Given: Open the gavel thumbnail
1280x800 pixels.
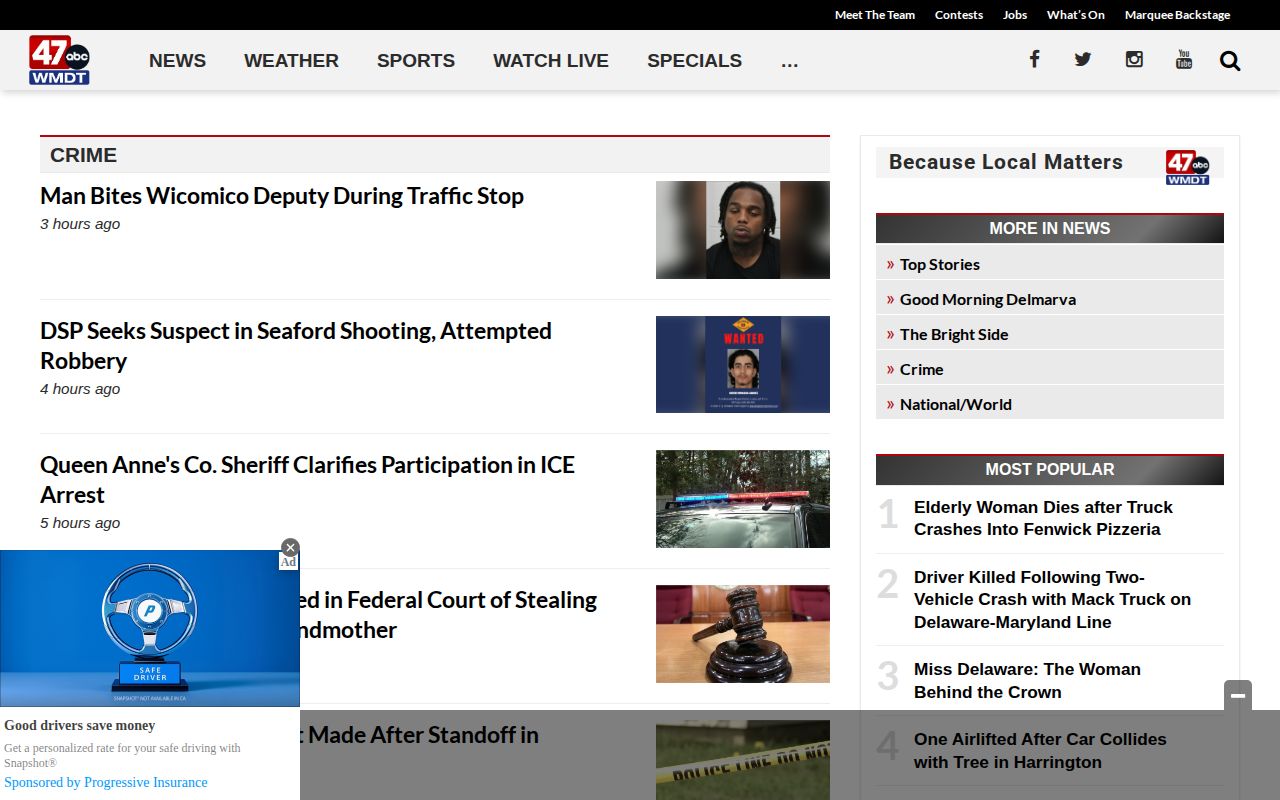Looking at the screenshot, I should [743, 634].
